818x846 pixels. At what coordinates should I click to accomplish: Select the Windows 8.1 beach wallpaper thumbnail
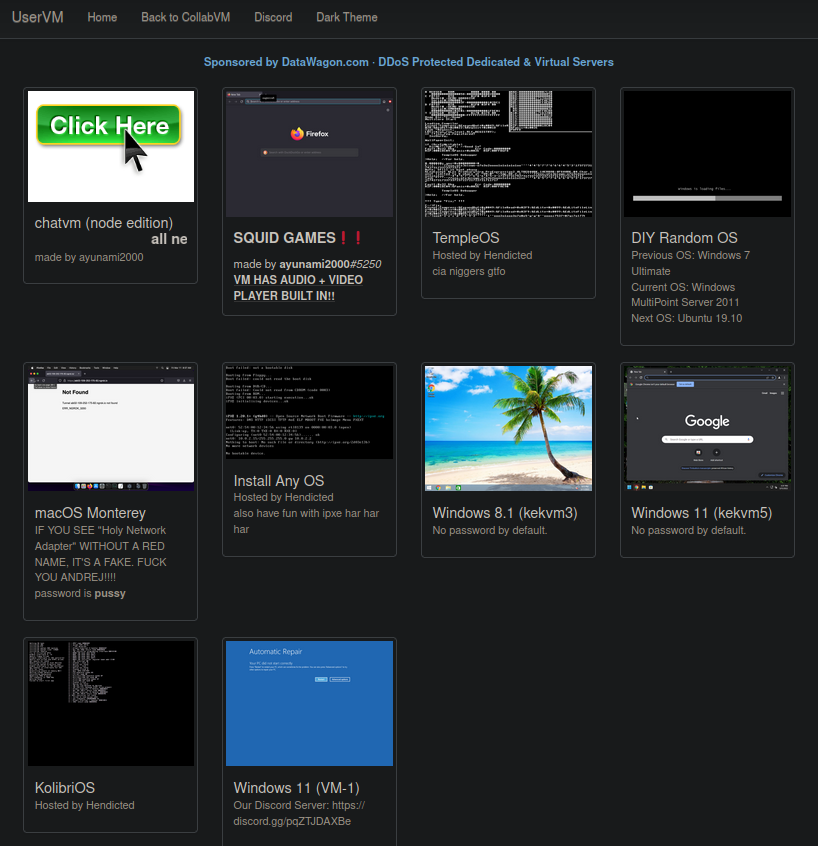click(508, 428)
